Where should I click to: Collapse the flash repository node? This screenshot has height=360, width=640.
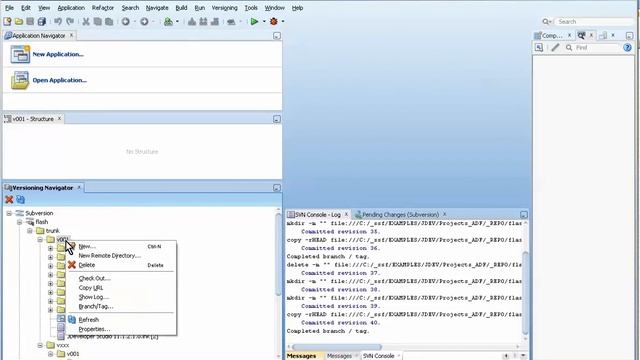pyautogui.click(x=19, y=222)
